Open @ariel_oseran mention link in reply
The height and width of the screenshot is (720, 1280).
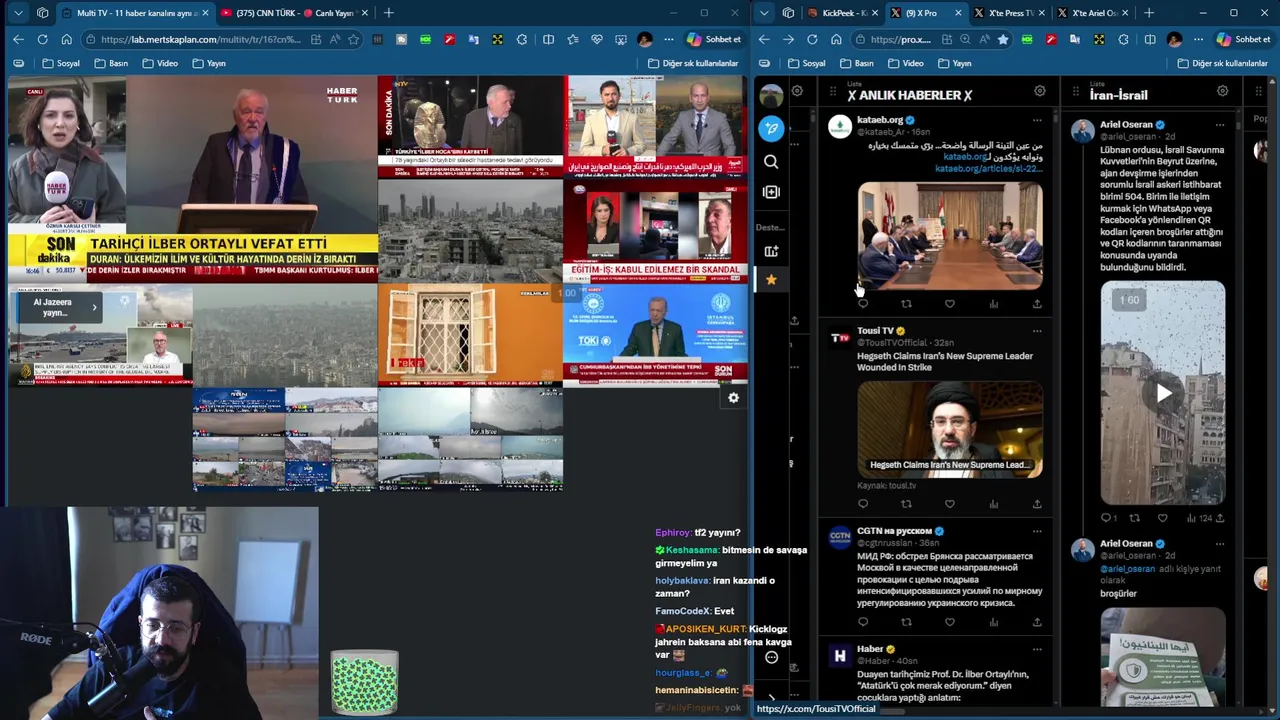(1127, 569)
